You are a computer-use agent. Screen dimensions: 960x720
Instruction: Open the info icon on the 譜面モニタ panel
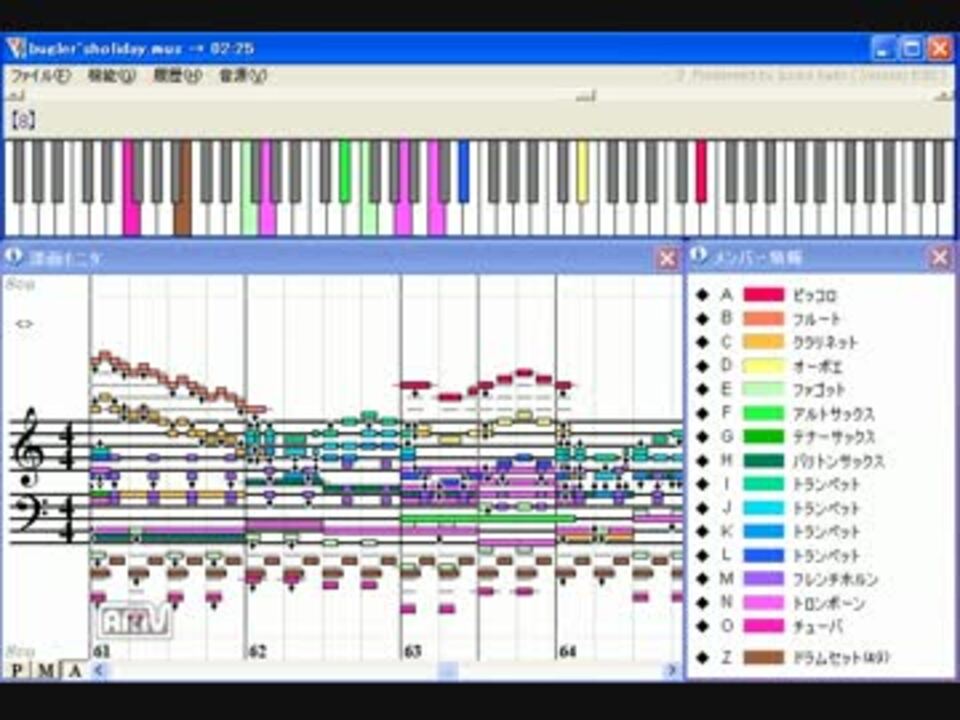click(x=12, y=257)
